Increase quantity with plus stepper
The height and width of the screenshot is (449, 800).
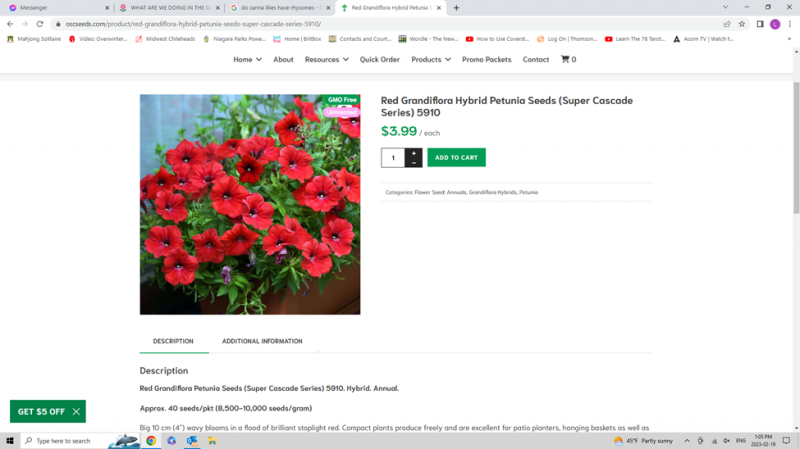coord(414,153)
